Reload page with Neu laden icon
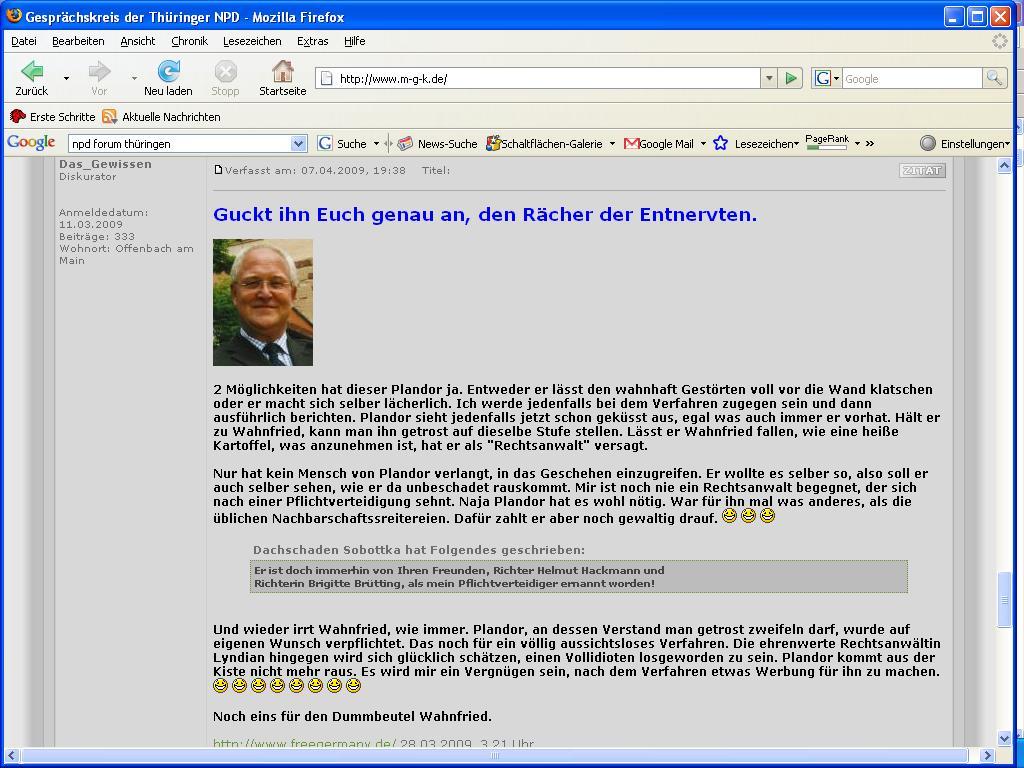Image resolution: width=1024 pixels, height=768 pixels. pyautogui.click(x=168, y=72)
